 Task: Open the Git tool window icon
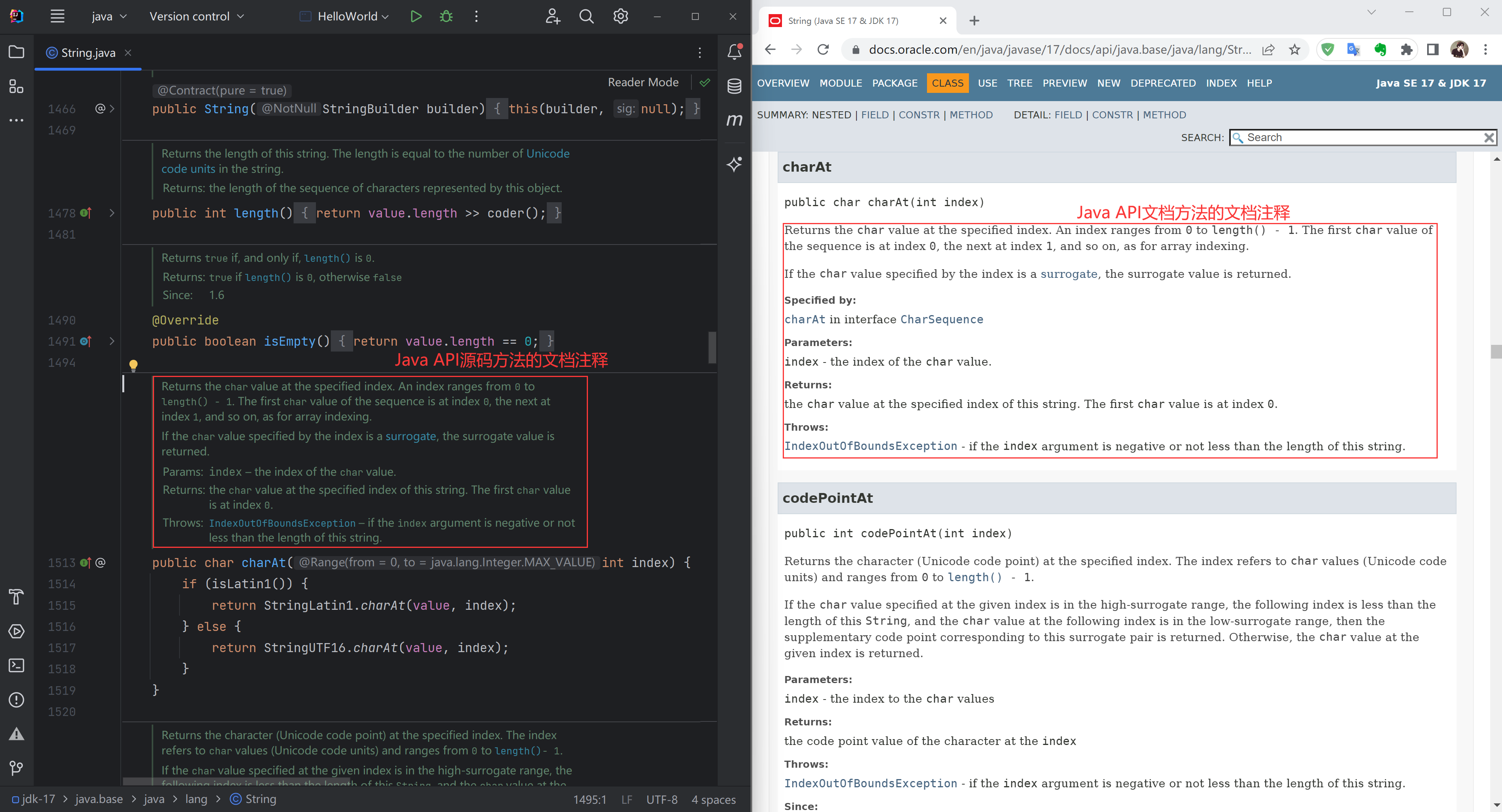click(16, 768)
